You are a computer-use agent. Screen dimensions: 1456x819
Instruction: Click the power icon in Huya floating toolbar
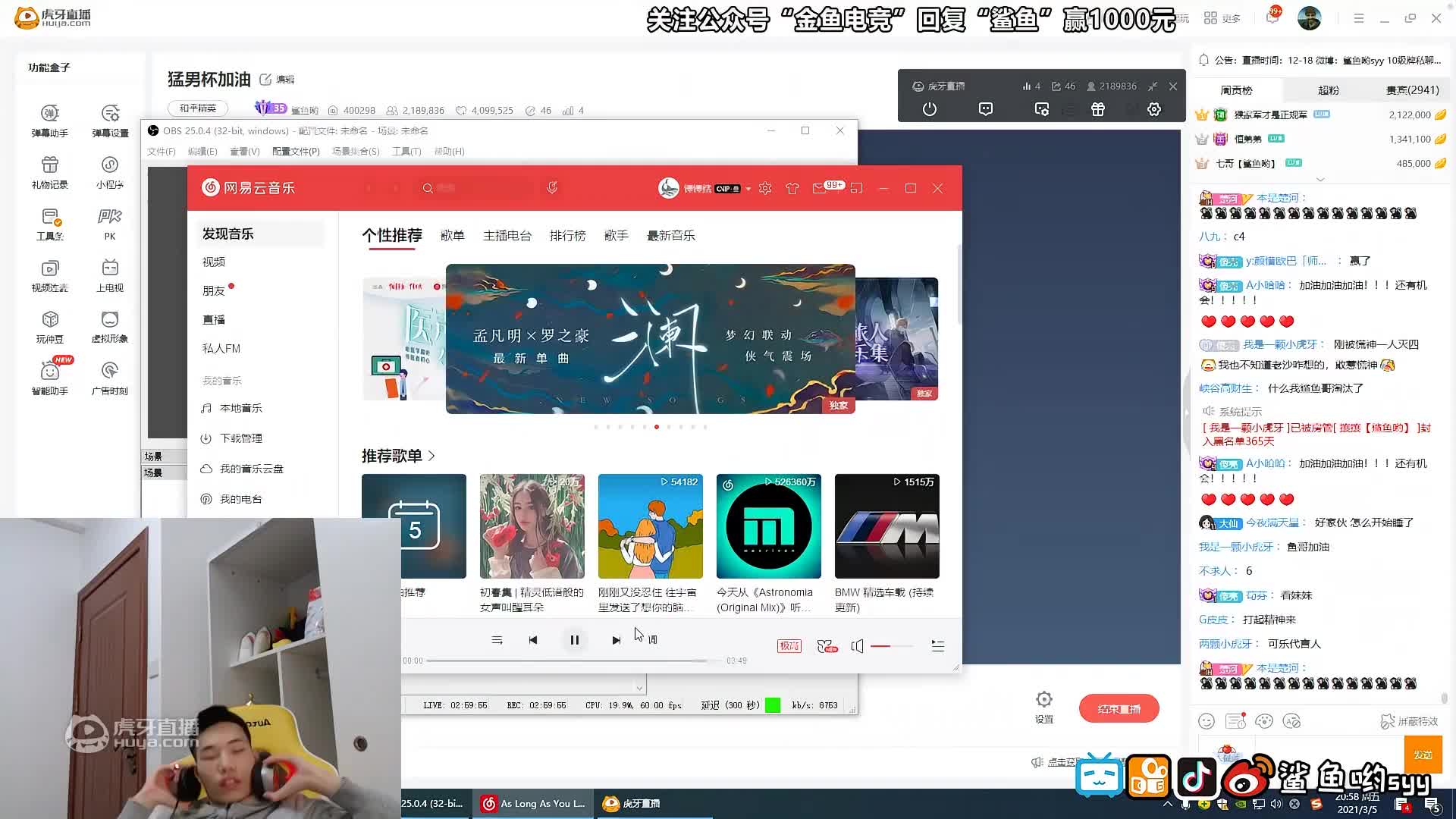pyautogui.click(x=930, y=109)
